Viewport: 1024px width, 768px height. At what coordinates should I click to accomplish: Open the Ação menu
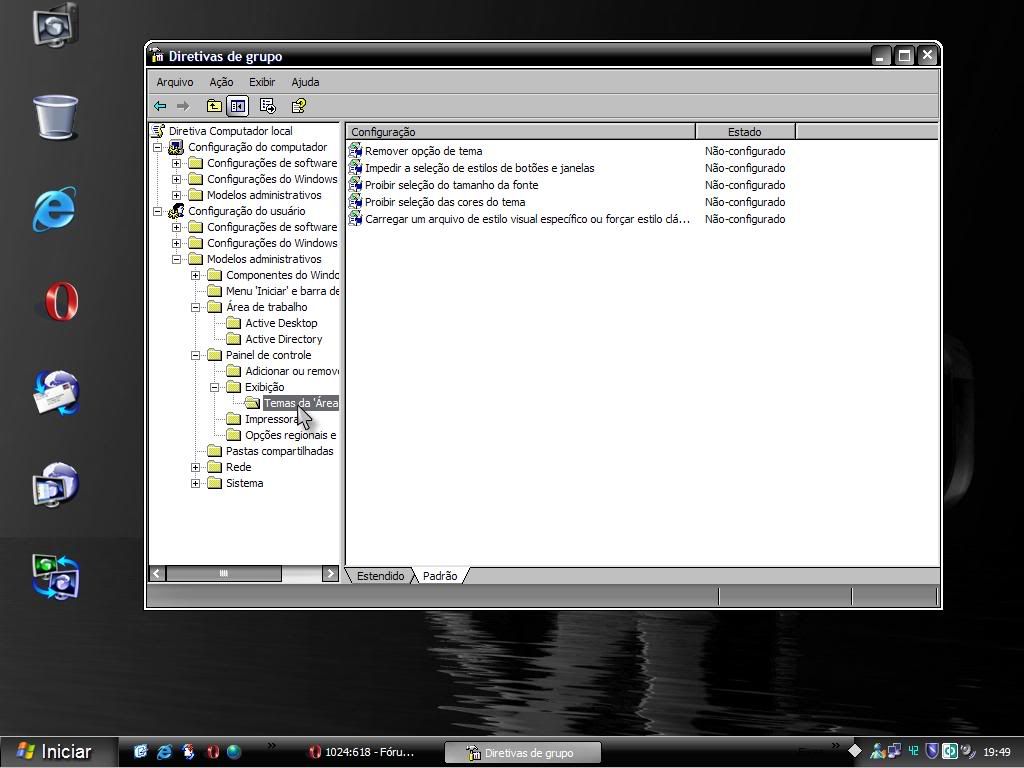pos(221,82)
